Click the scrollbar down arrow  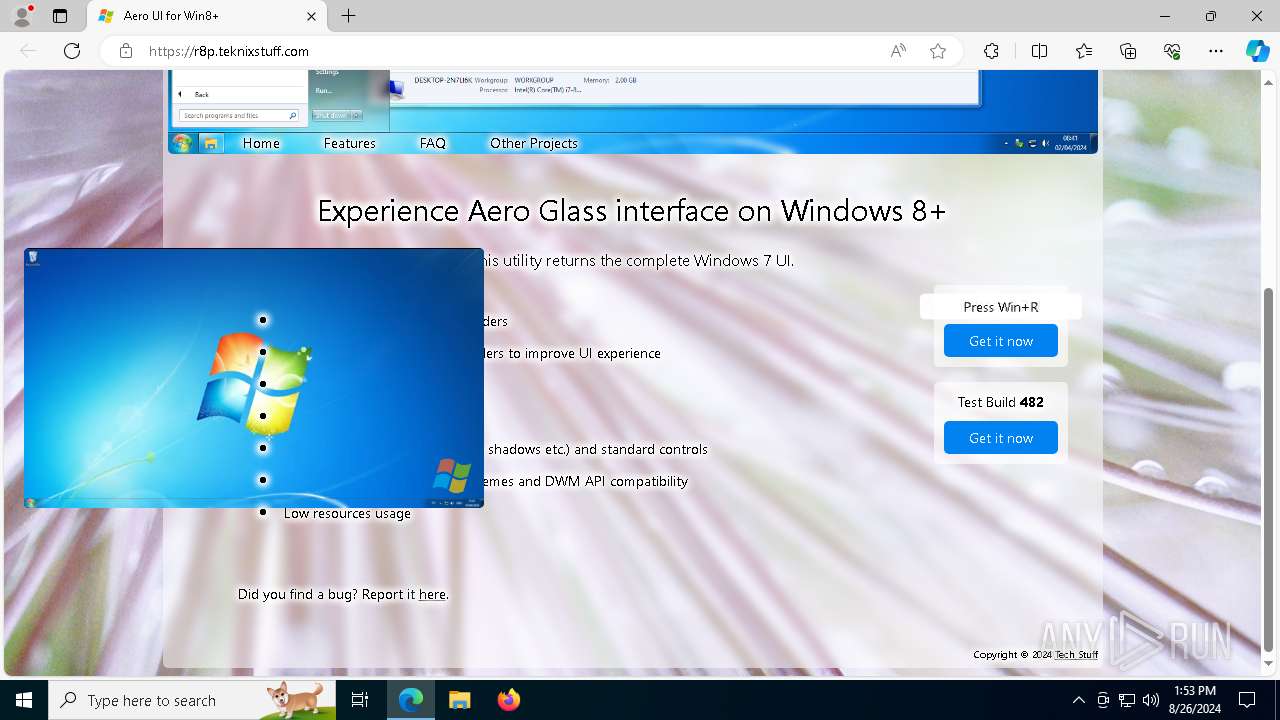pyautogui.click(x=1269, y=664)
